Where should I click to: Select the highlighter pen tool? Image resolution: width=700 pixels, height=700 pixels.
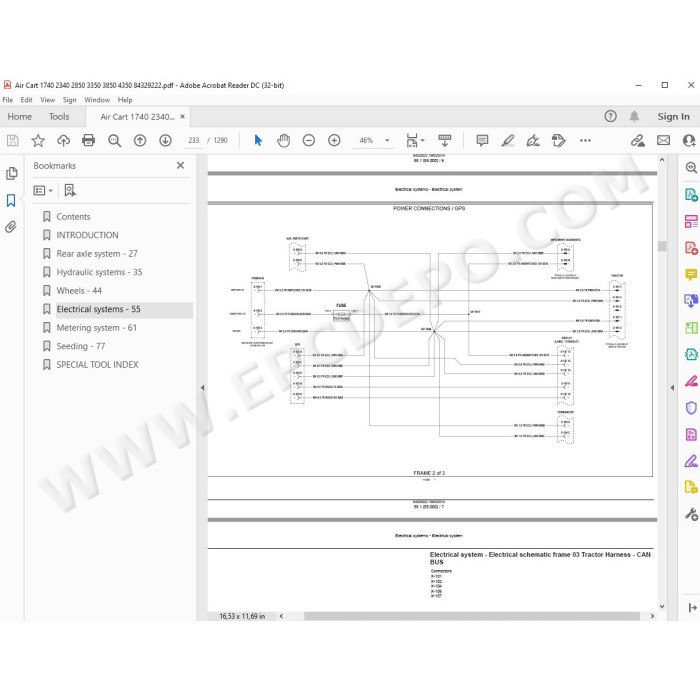(x=508, y=141)
